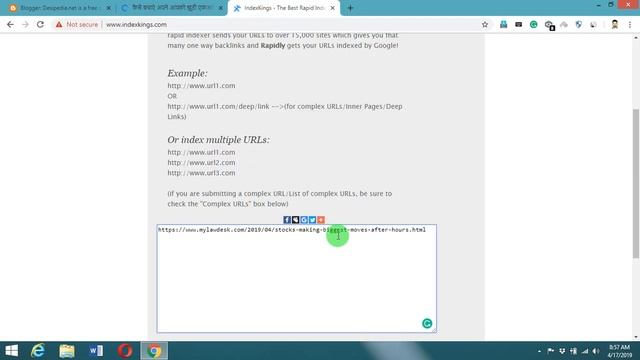Share via the Google icon
The height and width of the screenshot is (360, 640).
pos(304,220)
